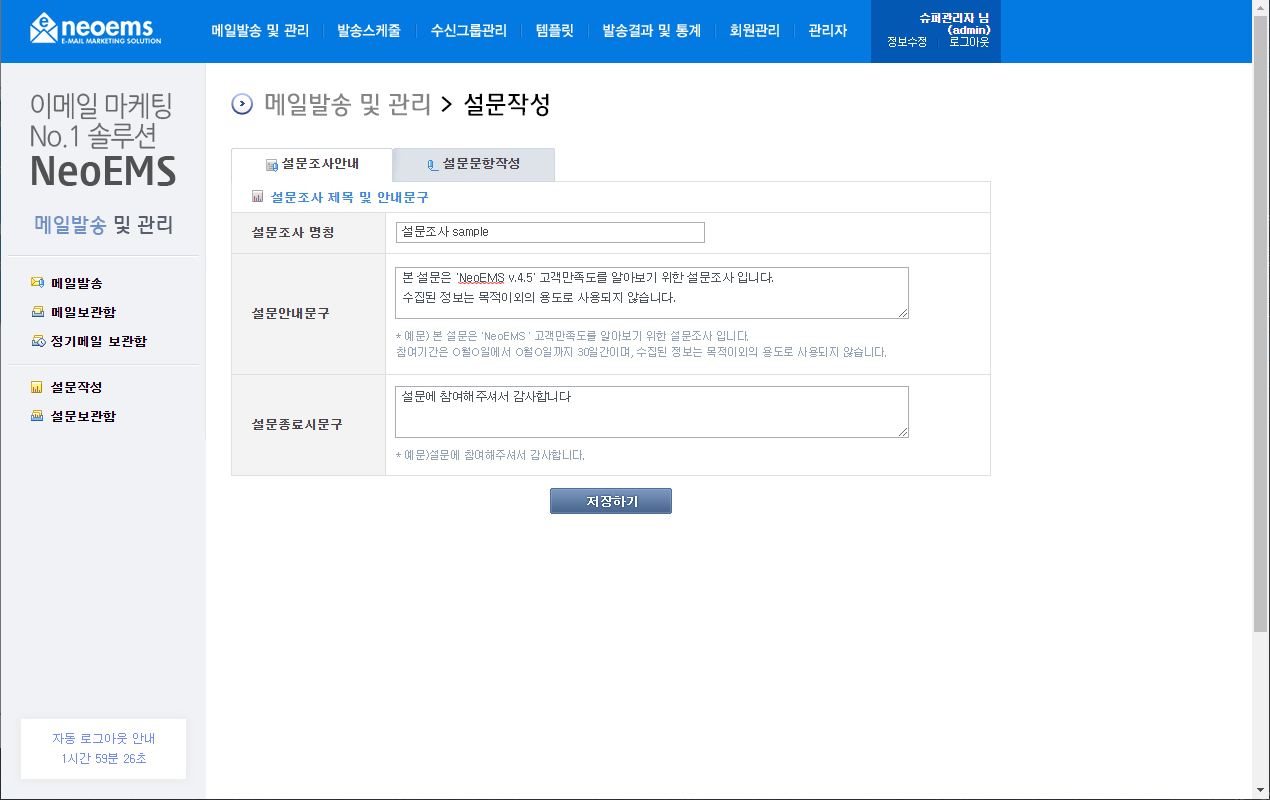Open the 발송스케줄 menu
The image size is (1270, 800).
tap(369, 31)
